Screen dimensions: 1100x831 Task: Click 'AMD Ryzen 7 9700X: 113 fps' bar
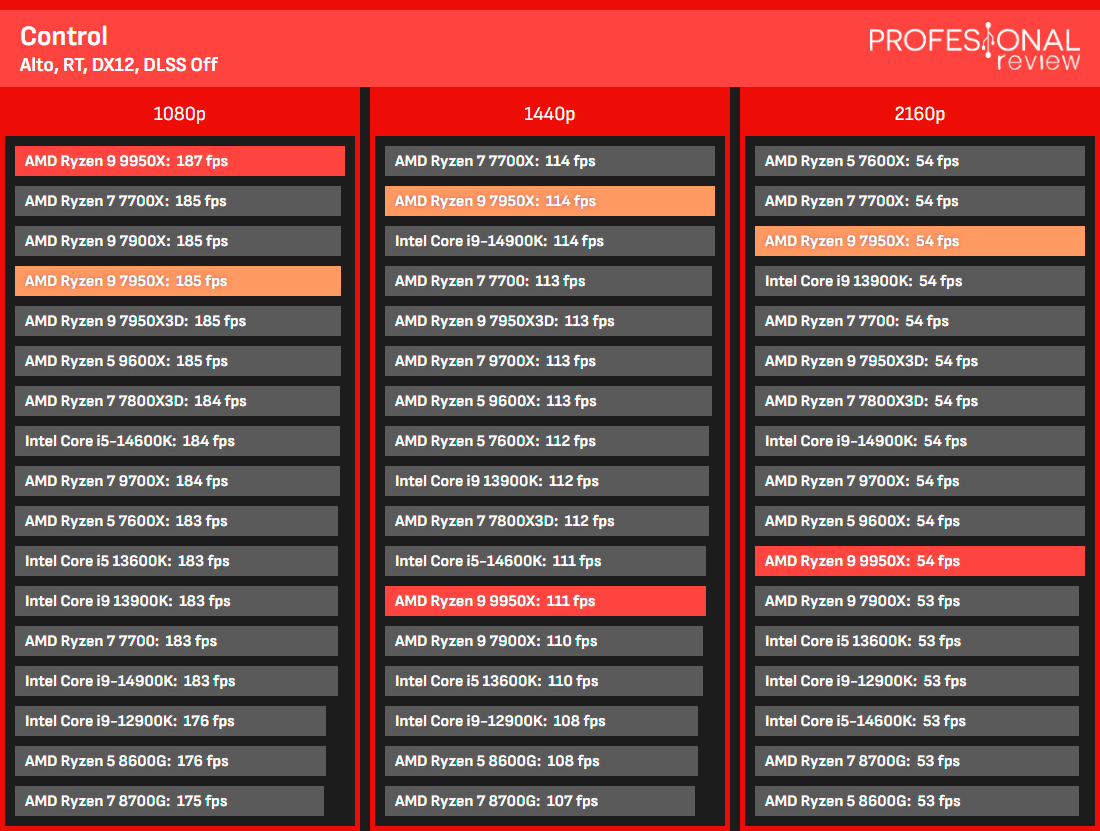click(549, 360)
